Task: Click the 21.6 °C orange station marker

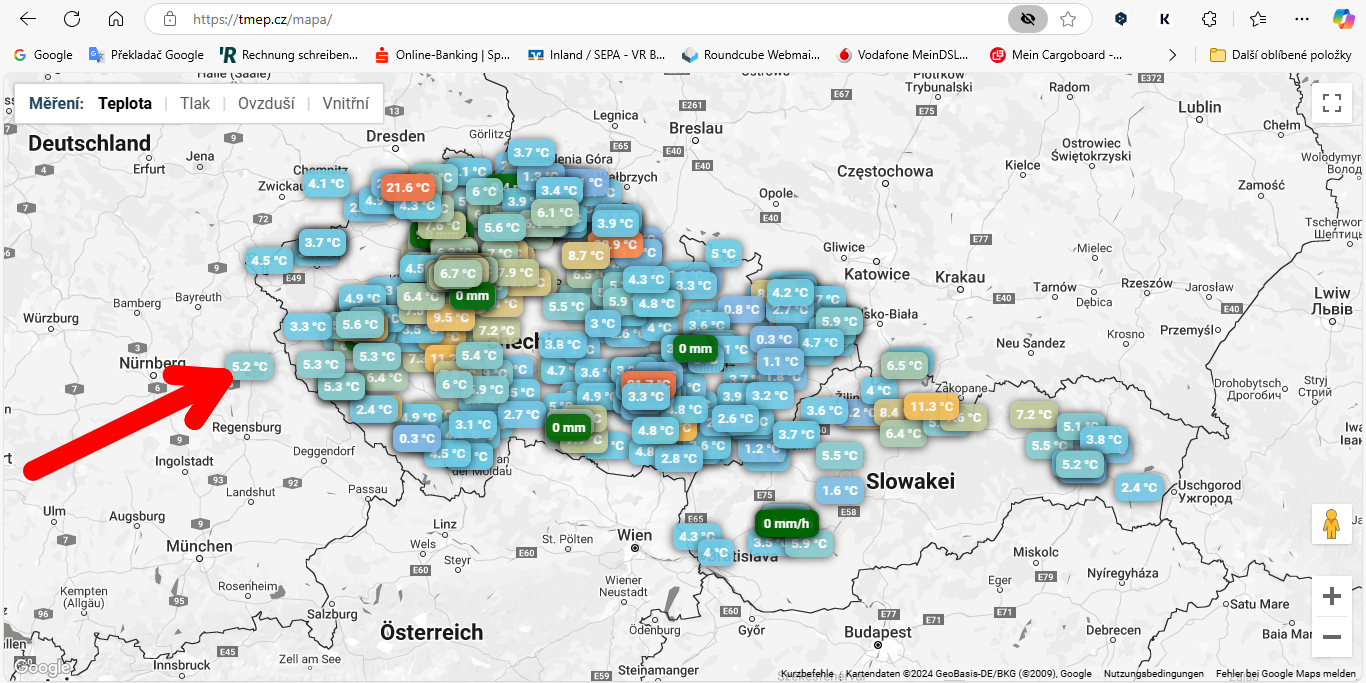Action: pyautogui.click(x=408, y=187)
